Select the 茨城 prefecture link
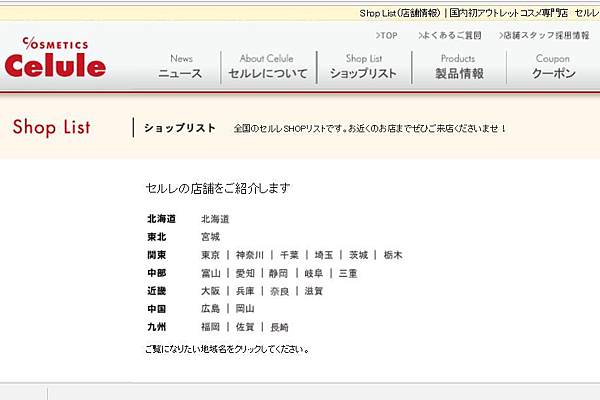 point(358,255)
